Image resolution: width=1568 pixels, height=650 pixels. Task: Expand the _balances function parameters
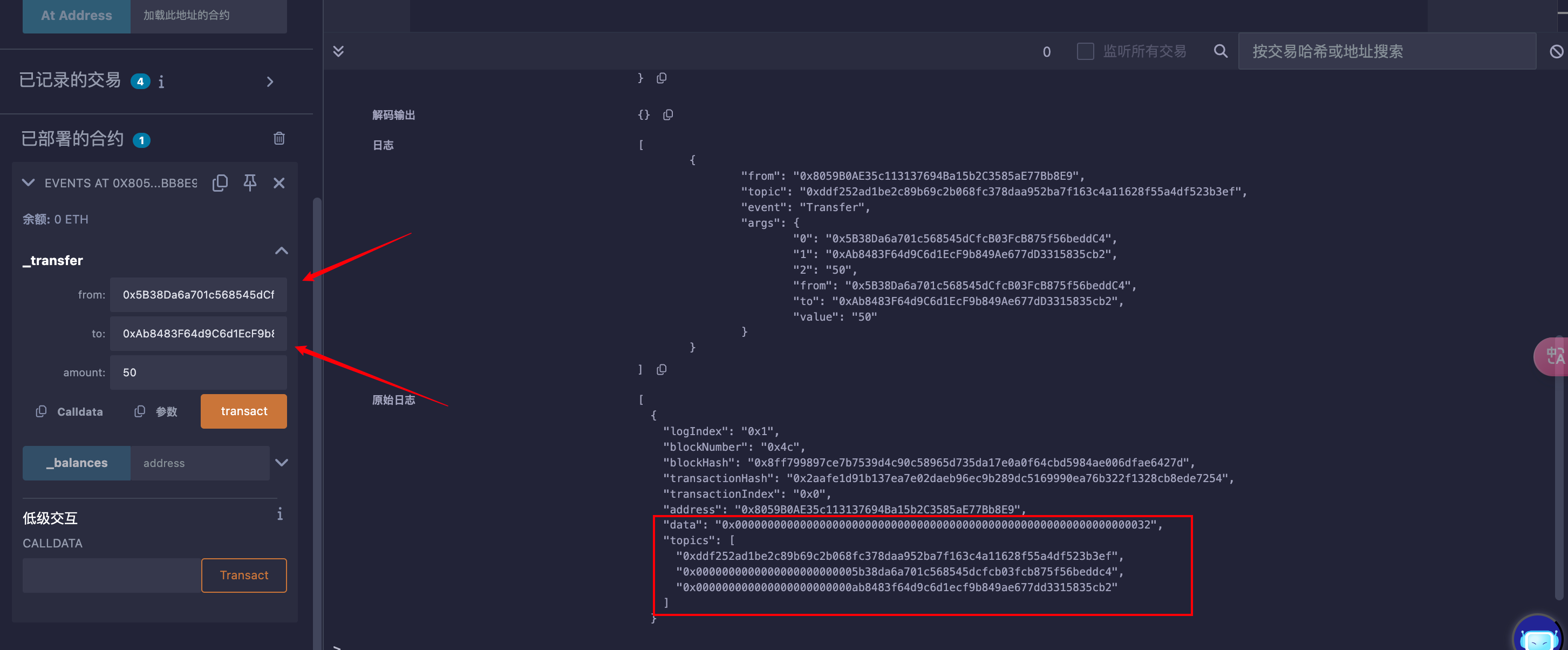(x=281, y=462)
